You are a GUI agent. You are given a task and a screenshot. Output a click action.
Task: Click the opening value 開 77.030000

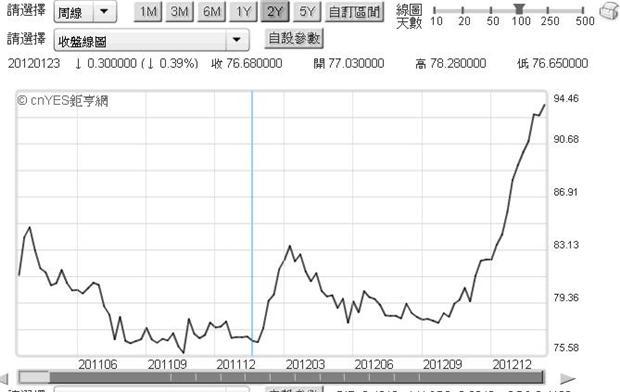[348, 63]
